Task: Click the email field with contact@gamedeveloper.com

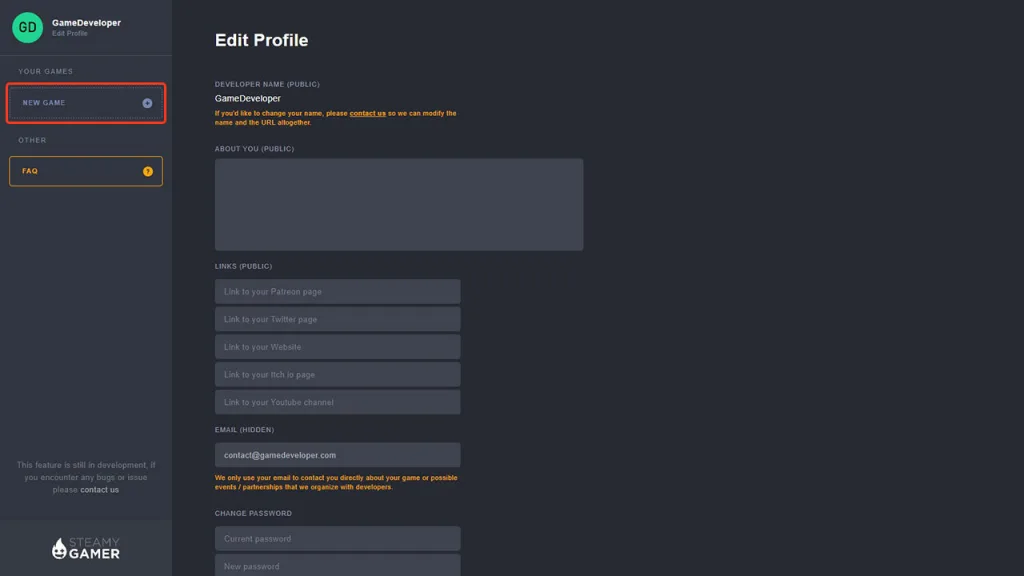Action: click(x=338, y=455)
